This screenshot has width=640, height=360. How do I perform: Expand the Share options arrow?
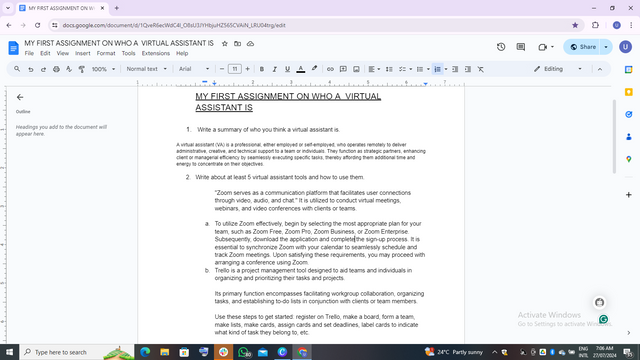point(606,47)
